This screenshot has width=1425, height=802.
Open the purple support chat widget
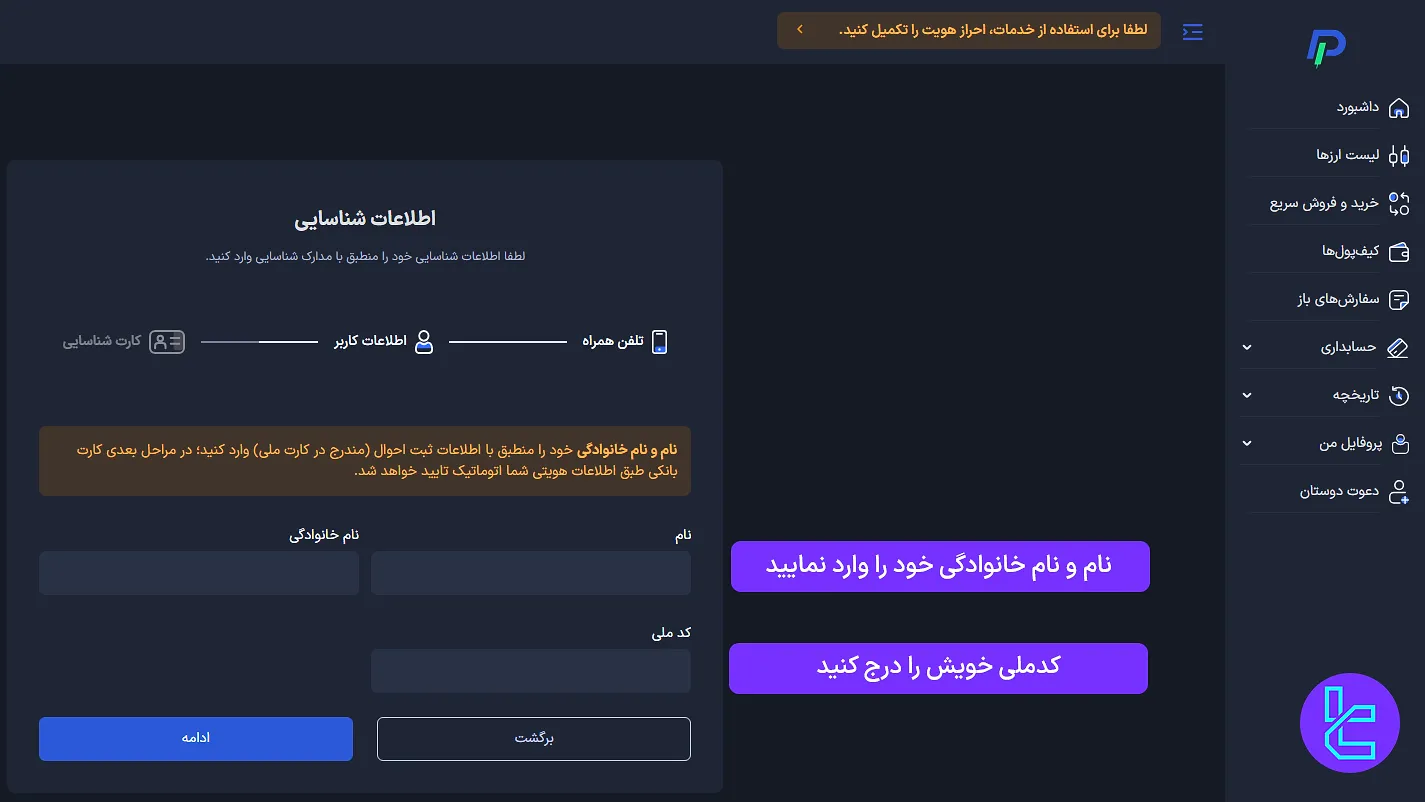pyautogui.click(x=1349, y=722)
